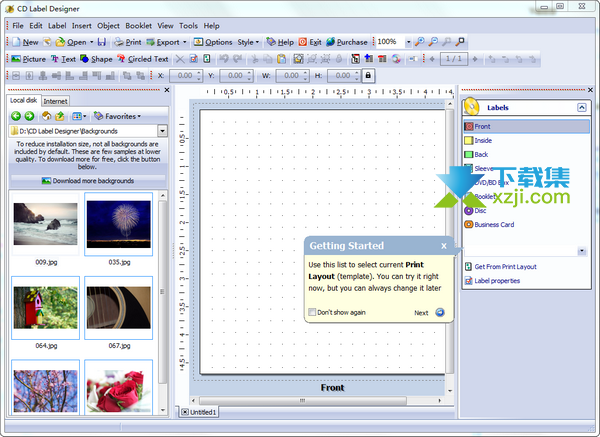Click the Print printer icon

click(119, 42)
